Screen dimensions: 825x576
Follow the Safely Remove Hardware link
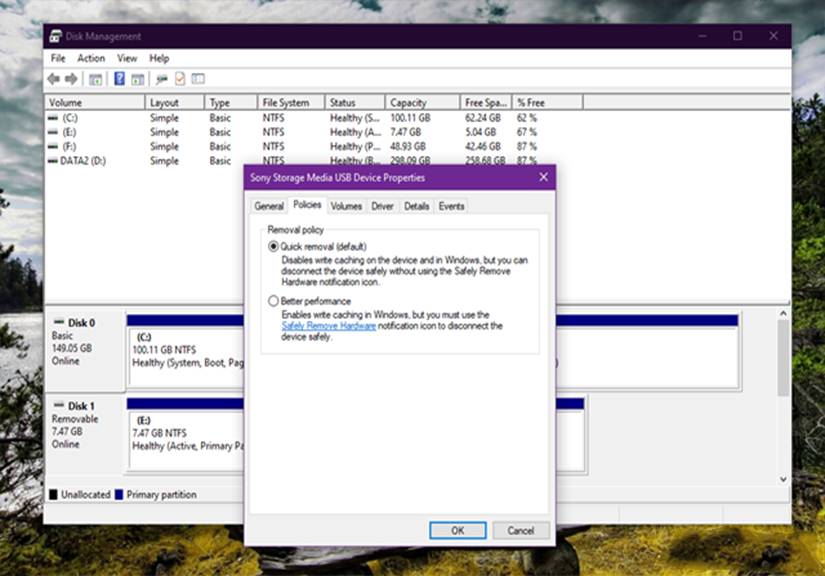[x=328, y=326]
